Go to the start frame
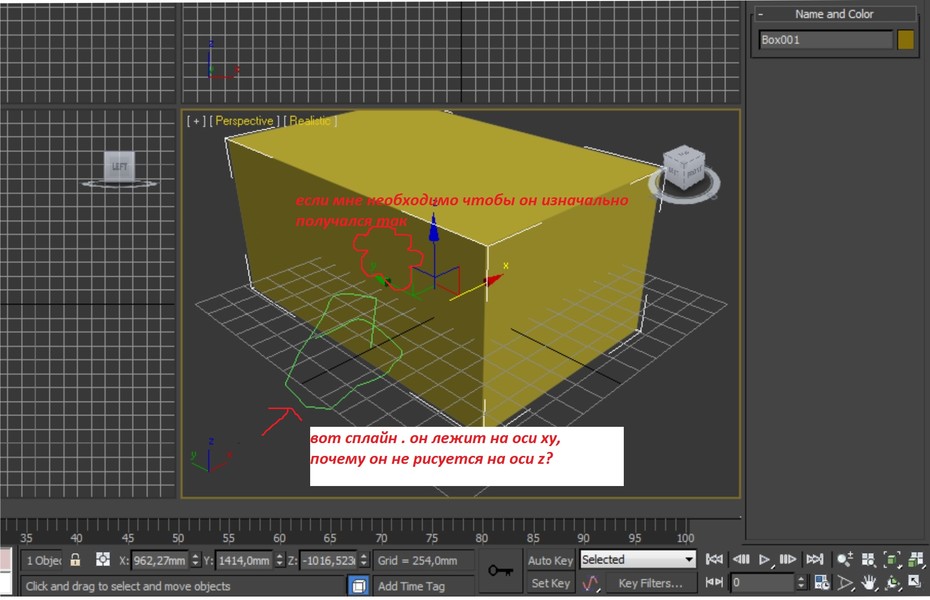The height and width of the screenshot is (600, 930). (x=714, y=559)
